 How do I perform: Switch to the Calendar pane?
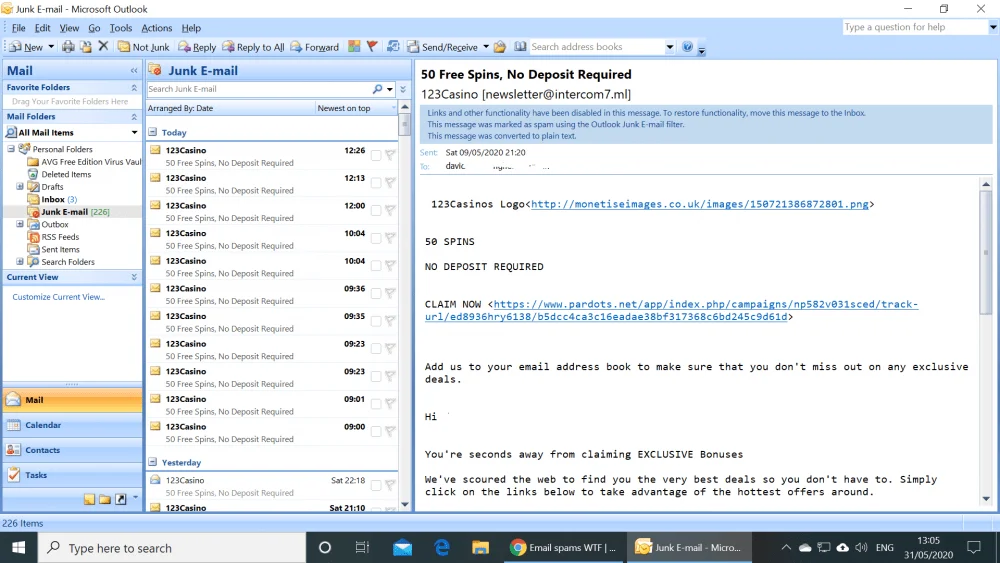[x=73, y=425]
